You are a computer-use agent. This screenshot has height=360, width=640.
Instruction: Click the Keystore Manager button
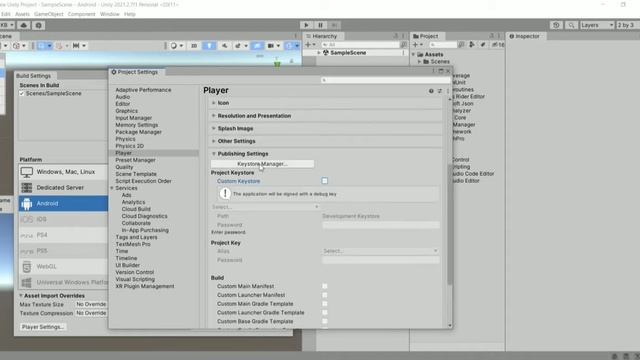click(262, 164)
